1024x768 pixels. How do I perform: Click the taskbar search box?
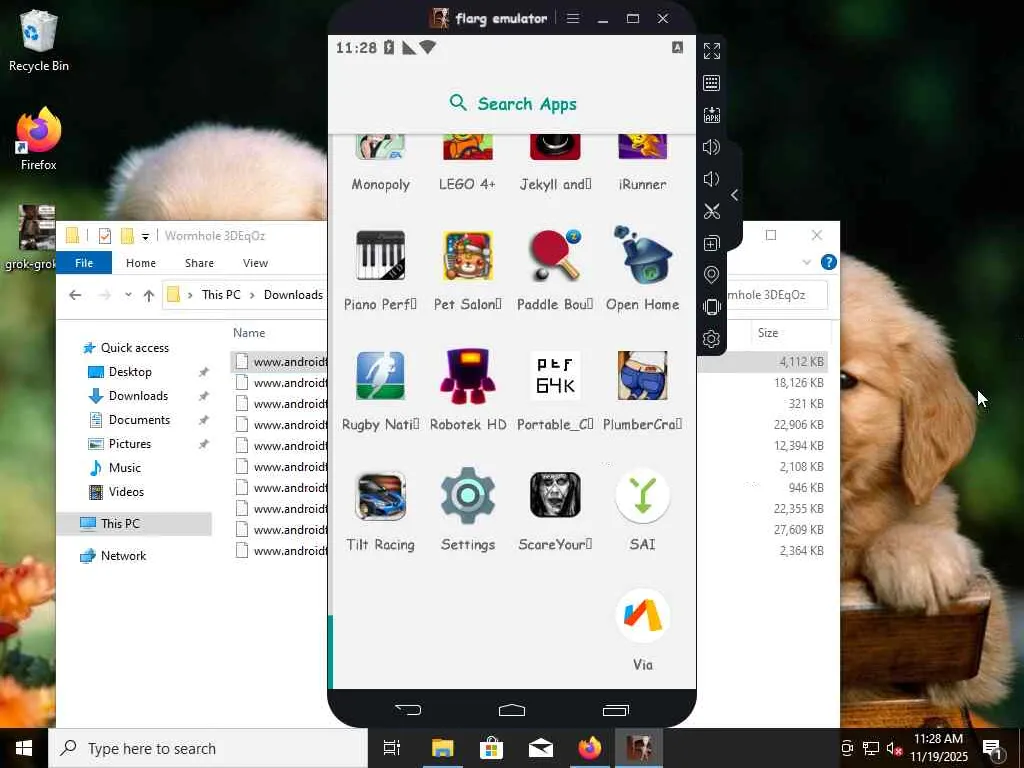coord(208,748)
